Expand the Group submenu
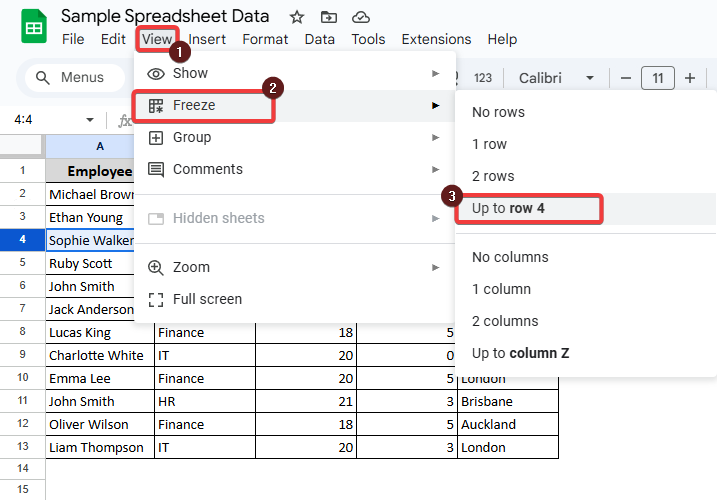This screenshot has height=500, width=717. (435, 137)
